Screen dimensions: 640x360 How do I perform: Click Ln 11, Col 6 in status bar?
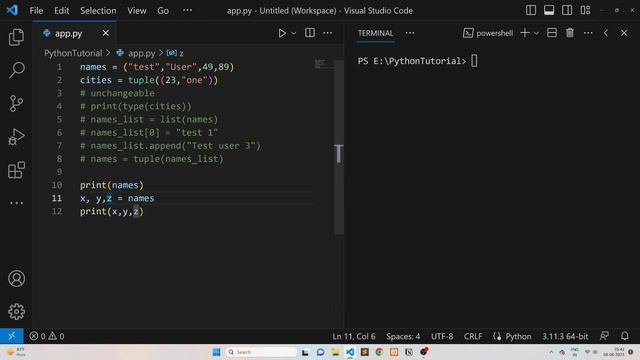pos(354,336)
